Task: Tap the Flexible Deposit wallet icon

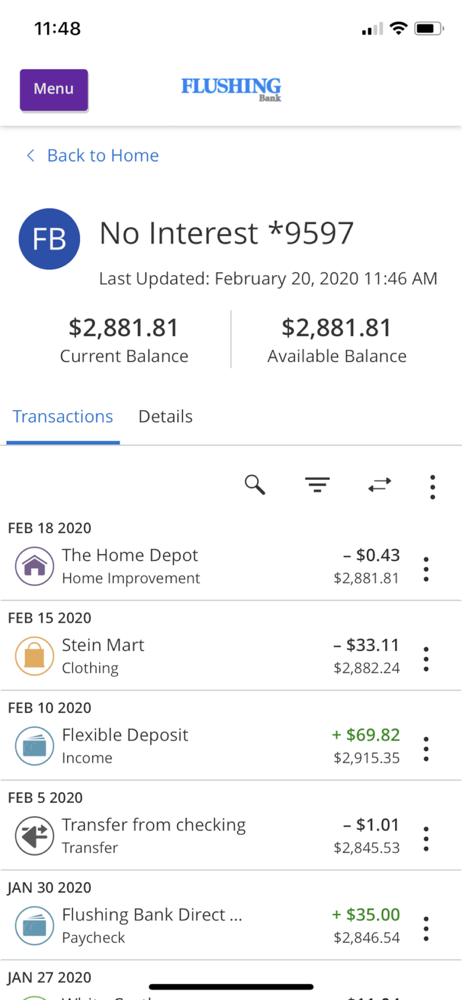Action: click(34, 746)
